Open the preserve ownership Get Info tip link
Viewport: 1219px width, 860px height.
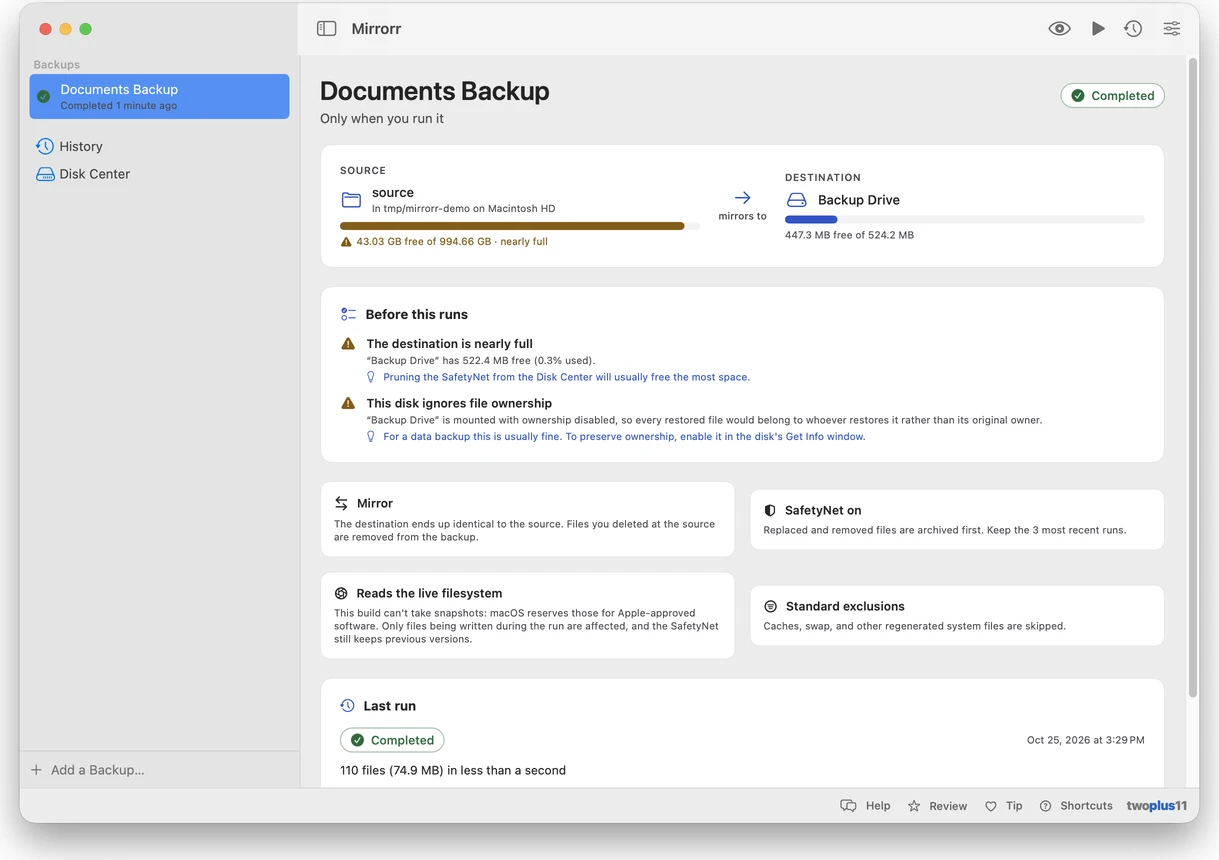point(624,437)
